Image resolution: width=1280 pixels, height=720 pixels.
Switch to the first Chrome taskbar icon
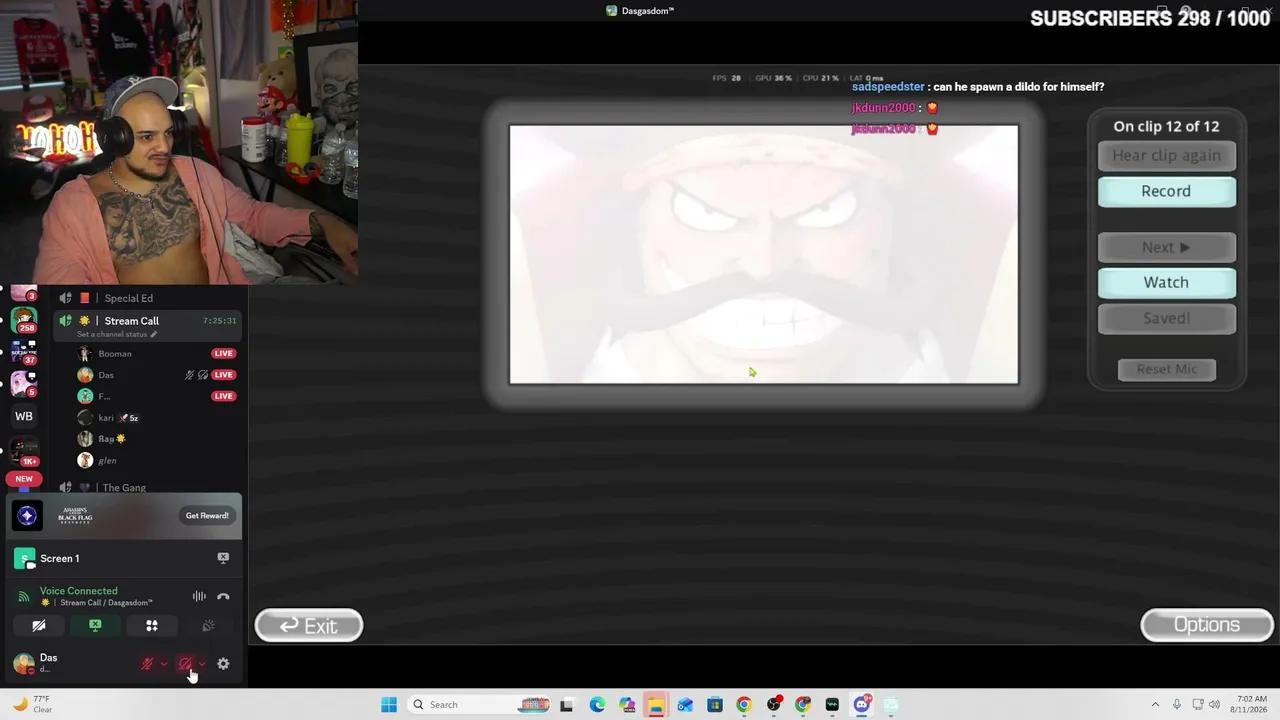click(x=744, y=705)
